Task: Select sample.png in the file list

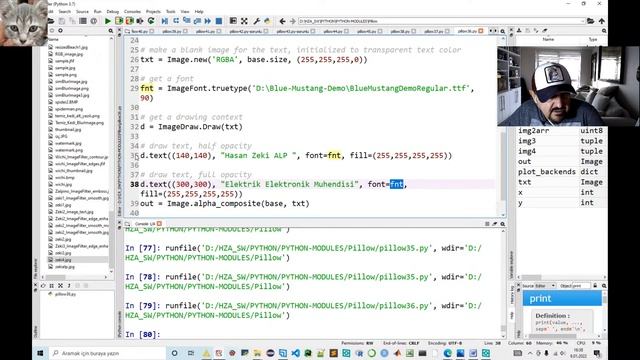Action: click(65, 75)
